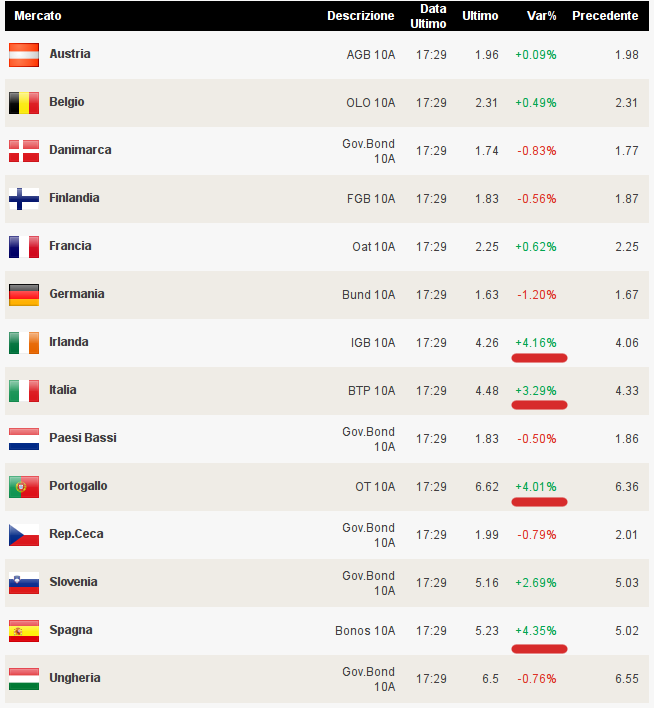Click the Danimarca flag icon

24,151
